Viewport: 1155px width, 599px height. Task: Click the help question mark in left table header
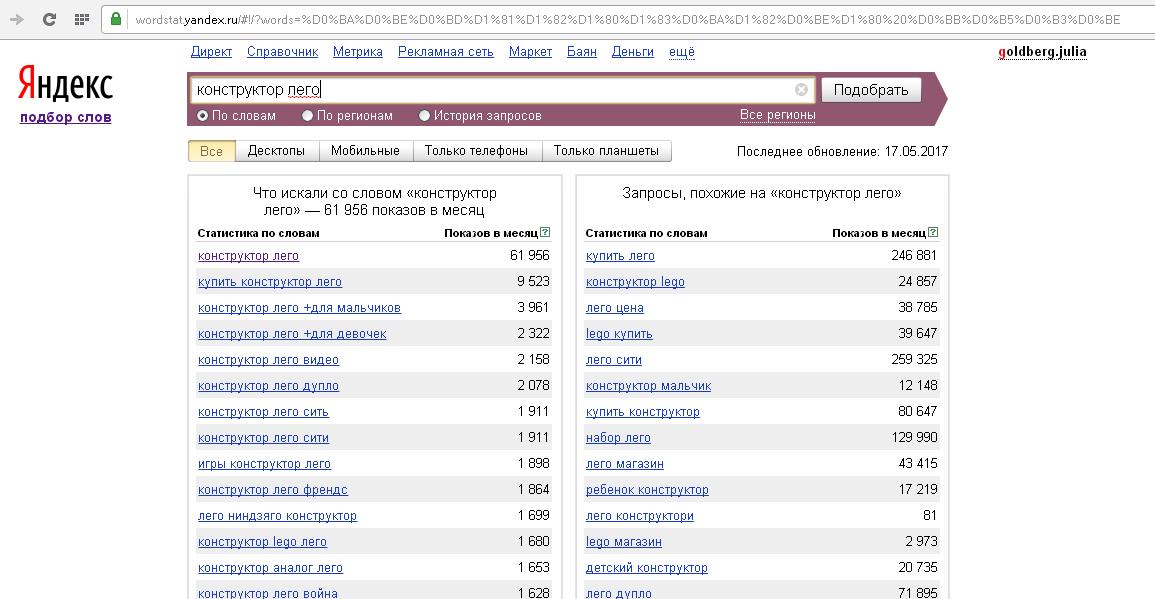[x=545, y=232]
